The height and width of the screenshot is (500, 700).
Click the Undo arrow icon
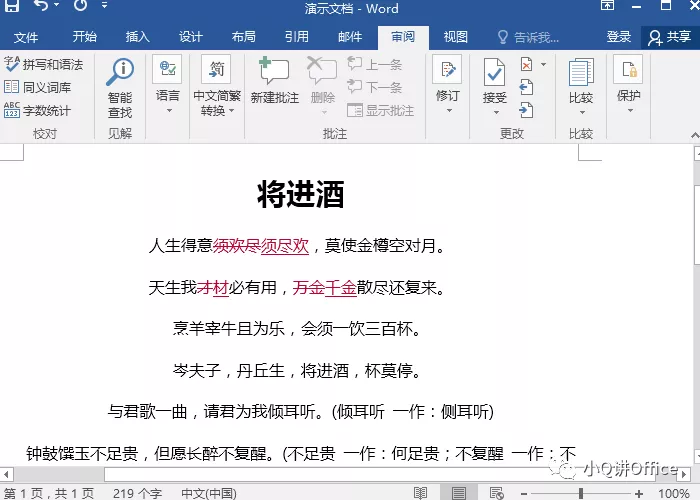(41, 5)
